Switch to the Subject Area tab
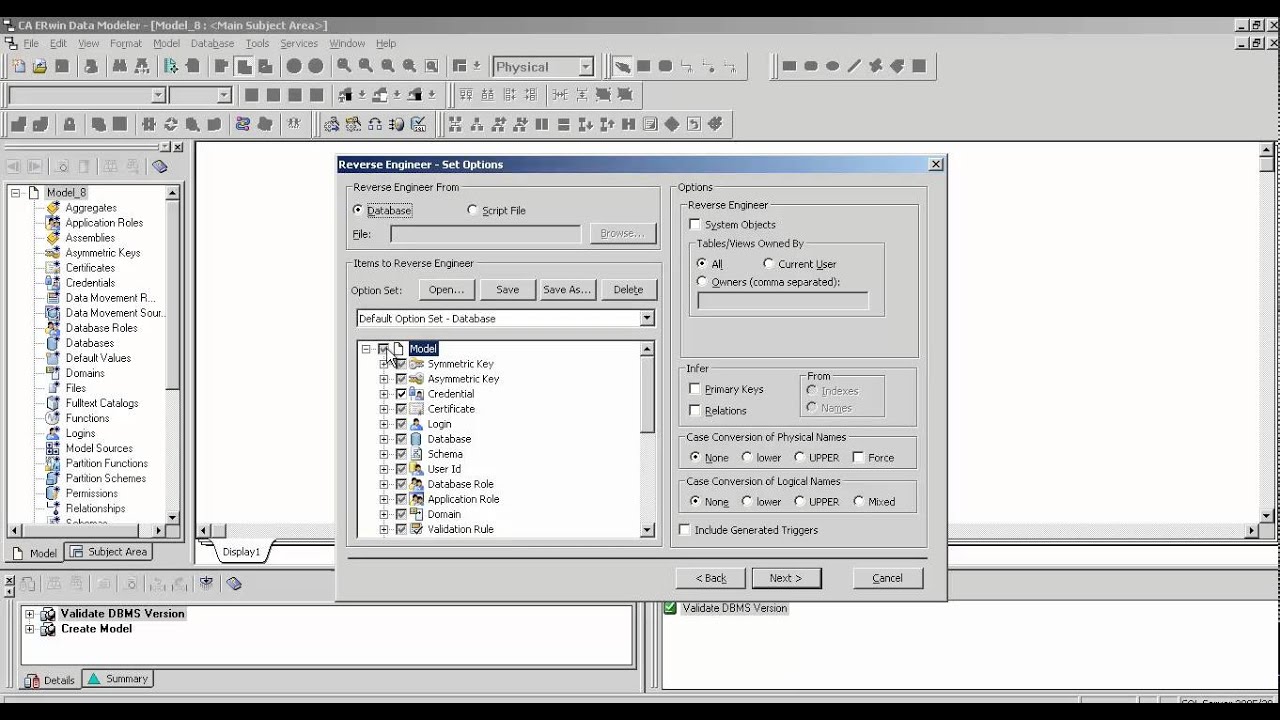Screen dimensions: 1280x720 click(109, 552)
